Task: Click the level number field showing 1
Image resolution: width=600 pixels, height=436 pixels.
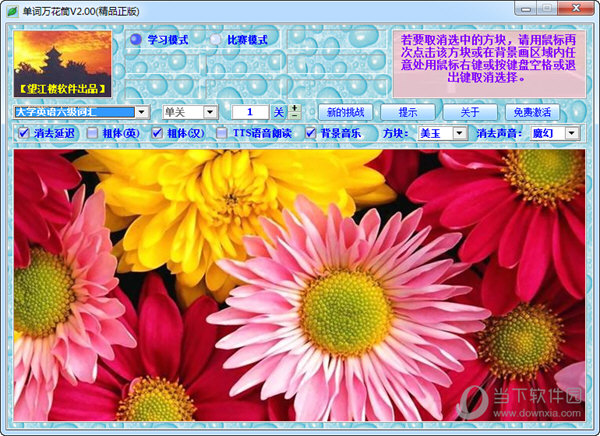Action: (250, 112)
